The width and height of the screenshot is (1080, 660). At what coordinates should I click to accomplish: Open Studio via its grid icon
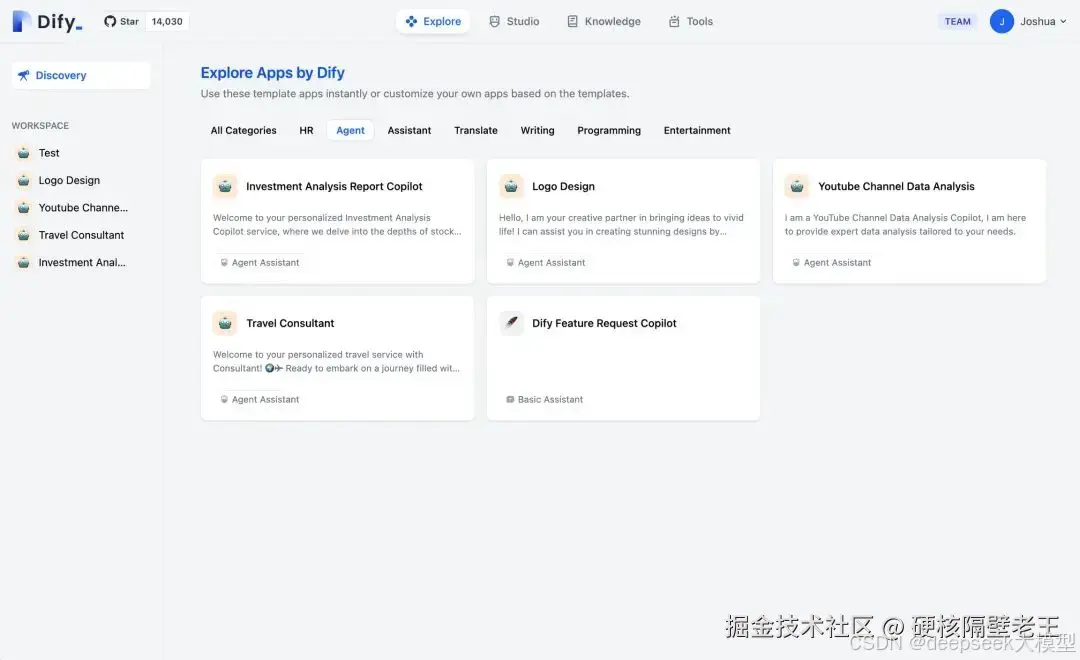493,20
